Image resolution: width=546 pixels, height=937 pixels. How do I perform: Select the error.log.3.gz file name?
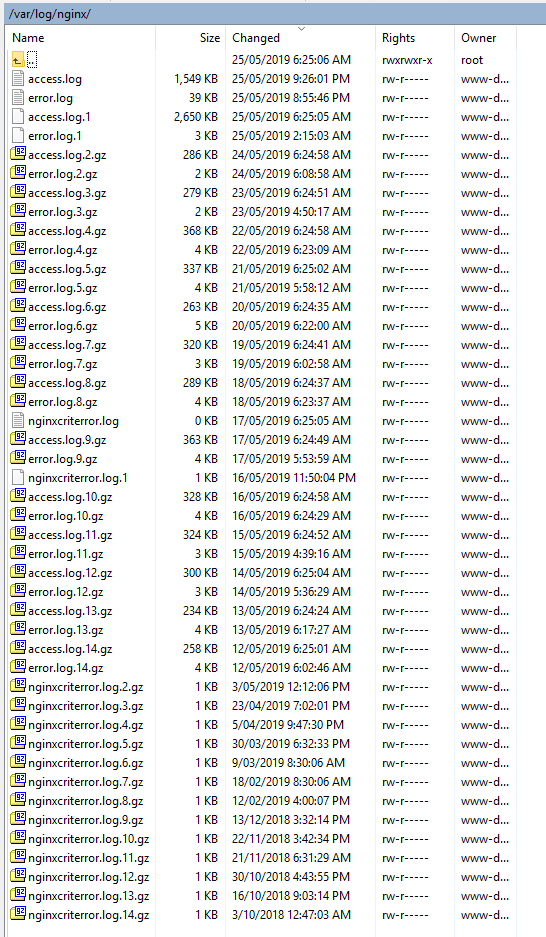pos(63,212)
